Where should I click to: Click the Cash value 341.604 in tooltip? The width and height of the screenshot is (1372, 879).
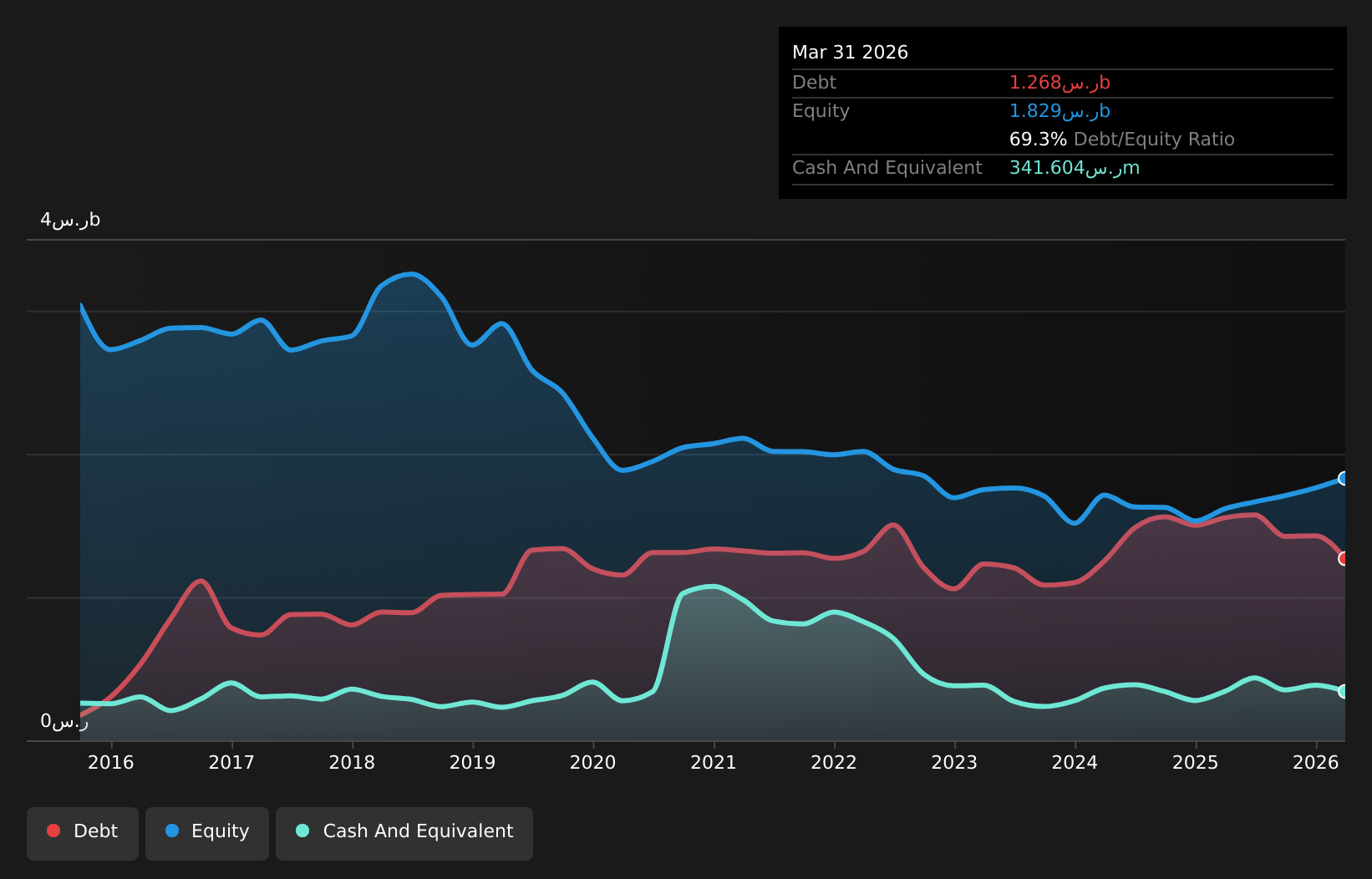coord(1075,167)
